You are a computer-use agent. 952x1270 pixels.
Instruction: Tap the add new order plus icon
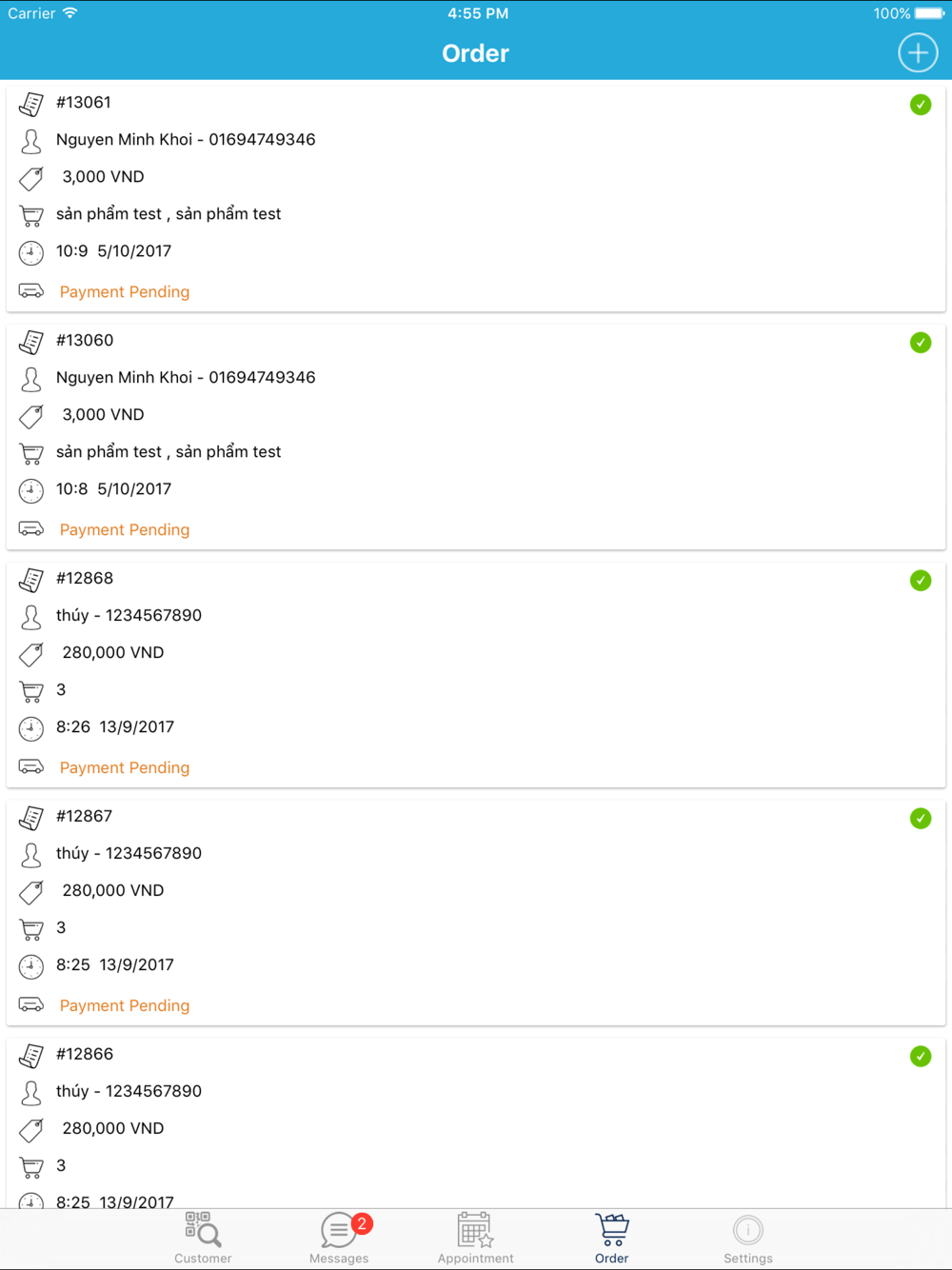[918, 53]
